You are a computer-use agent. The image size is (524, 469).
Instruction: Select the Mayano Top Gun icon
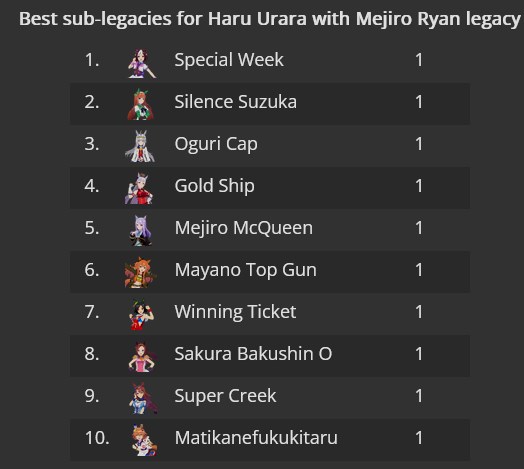pyautogui.click(x=140, y=272)
